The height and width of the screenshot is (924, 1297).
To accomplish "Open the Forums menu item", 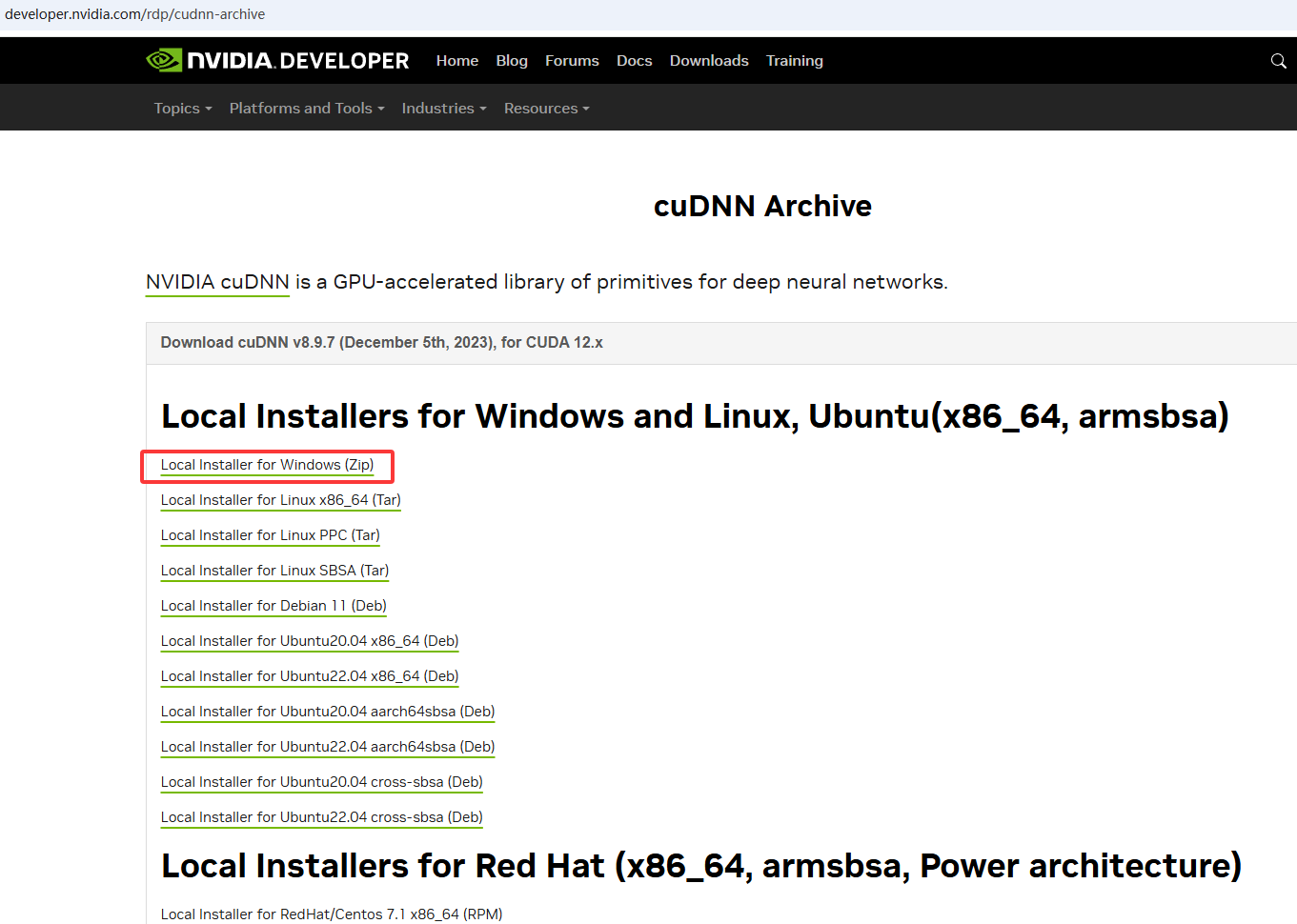I will click(x=572, y=61).
